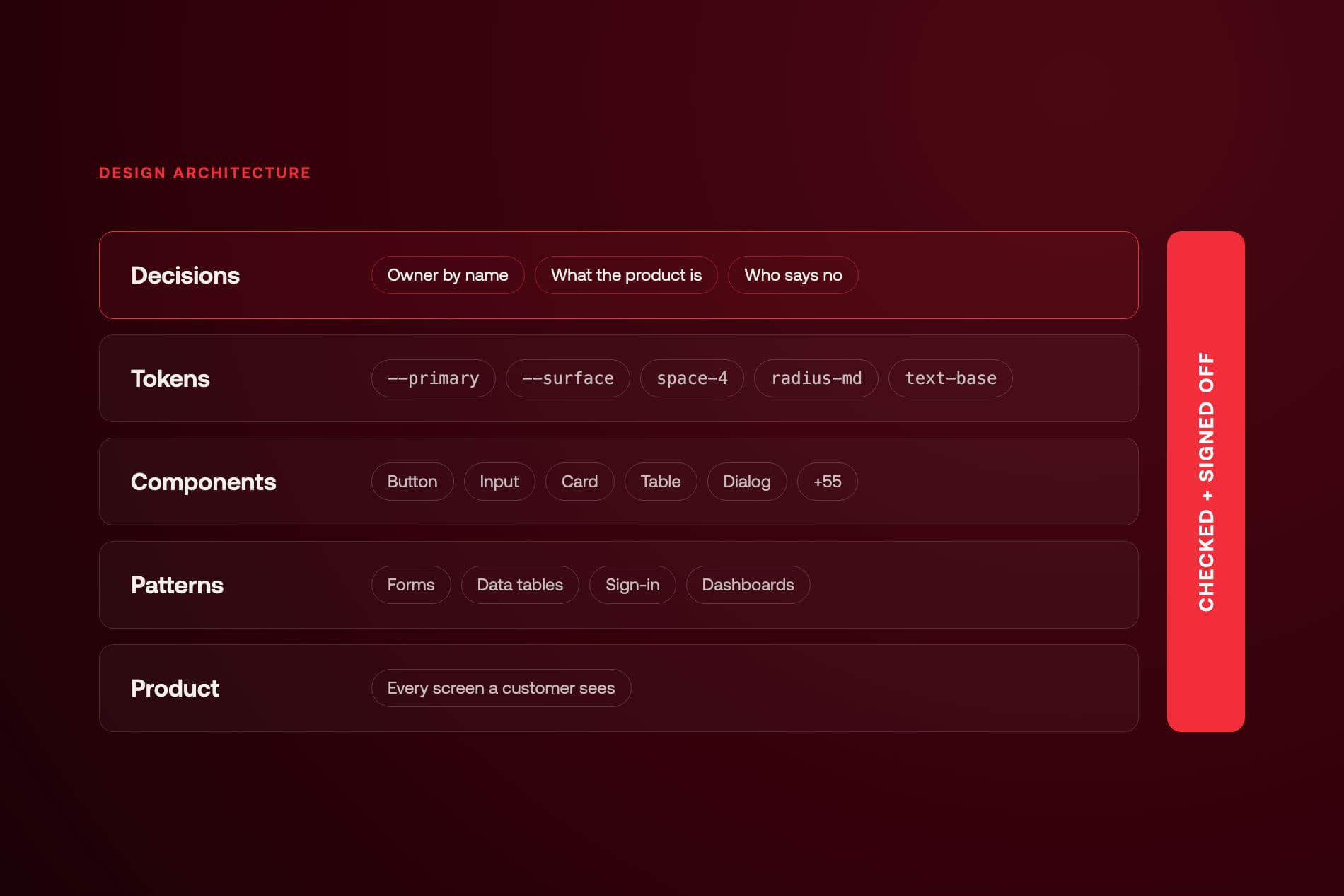Click the "Patterns" row heading
Screen dimensions: 1344x896
(177, 585)
